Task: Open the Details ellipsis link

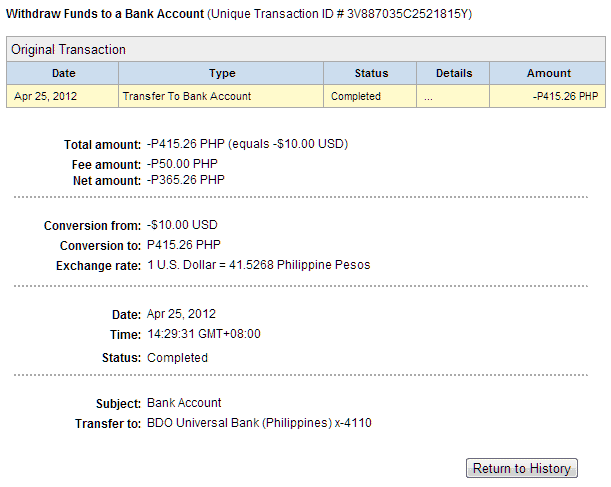Action: click(428, 97)
